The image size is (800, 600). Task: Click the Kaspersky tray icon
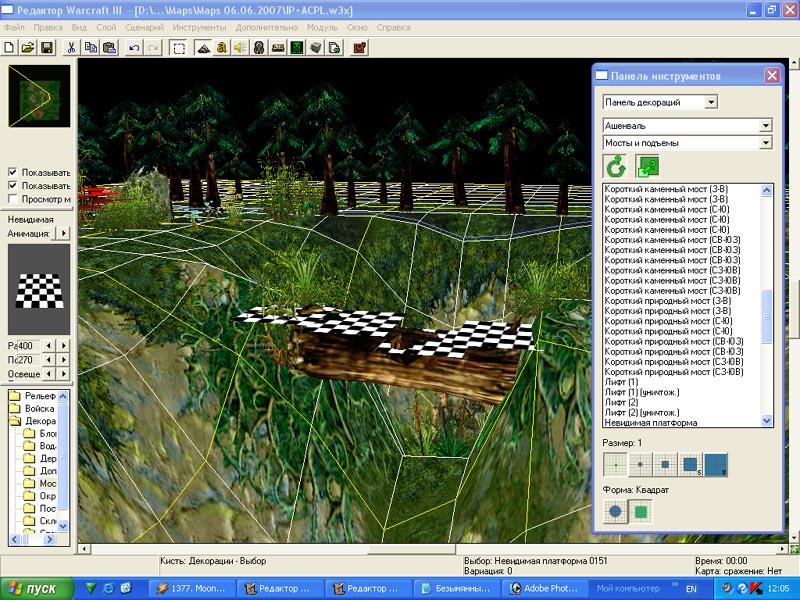click(757, 588)
